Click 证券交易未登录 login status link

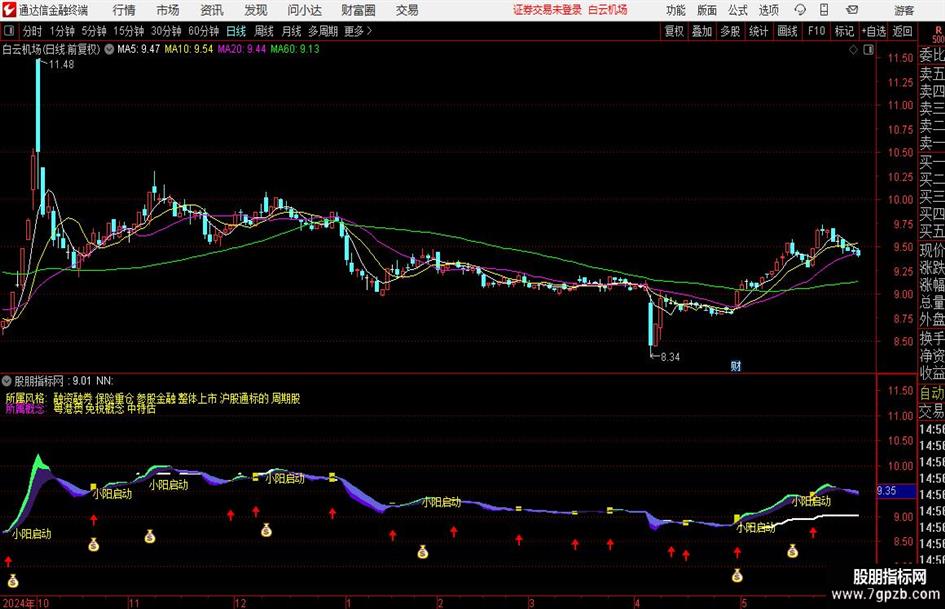[547, 10]
